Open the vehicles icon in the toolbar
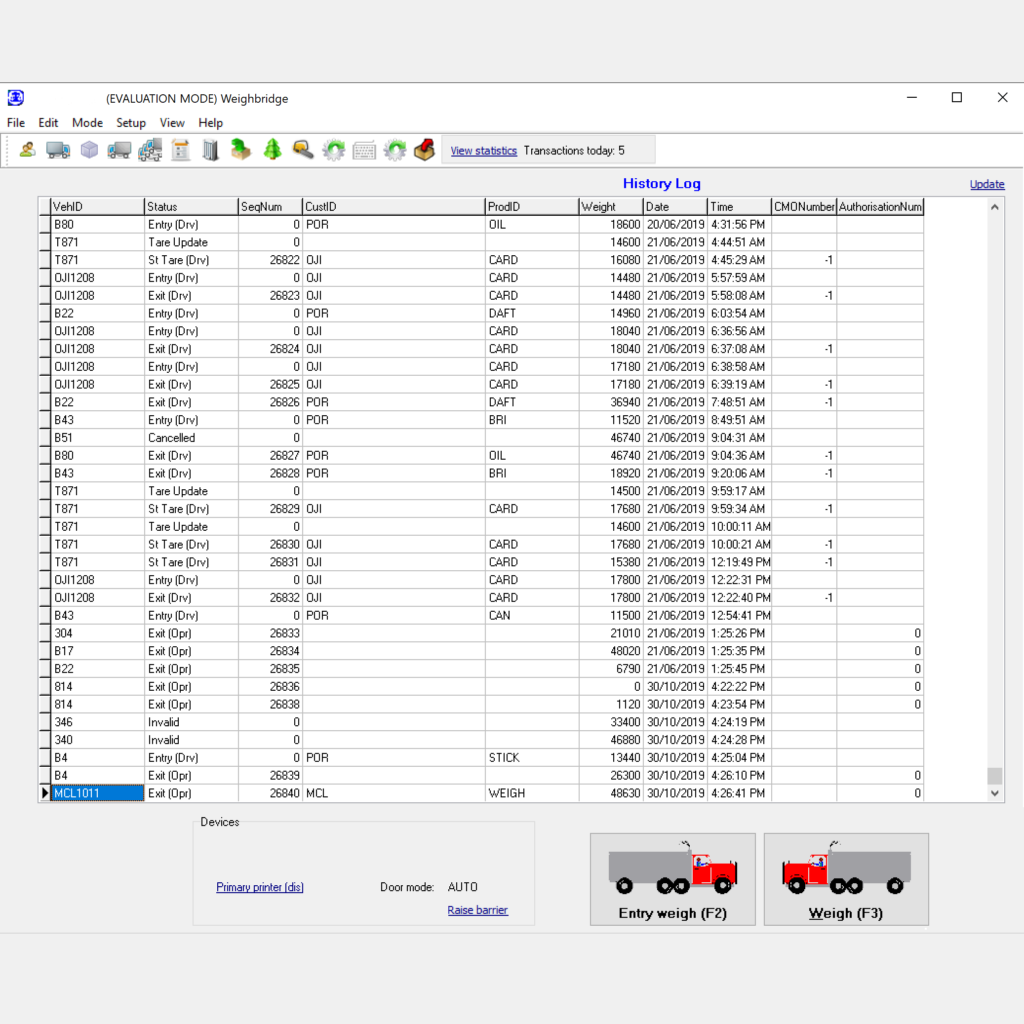Screen dimensions: 1024x1024 point(57,149)
